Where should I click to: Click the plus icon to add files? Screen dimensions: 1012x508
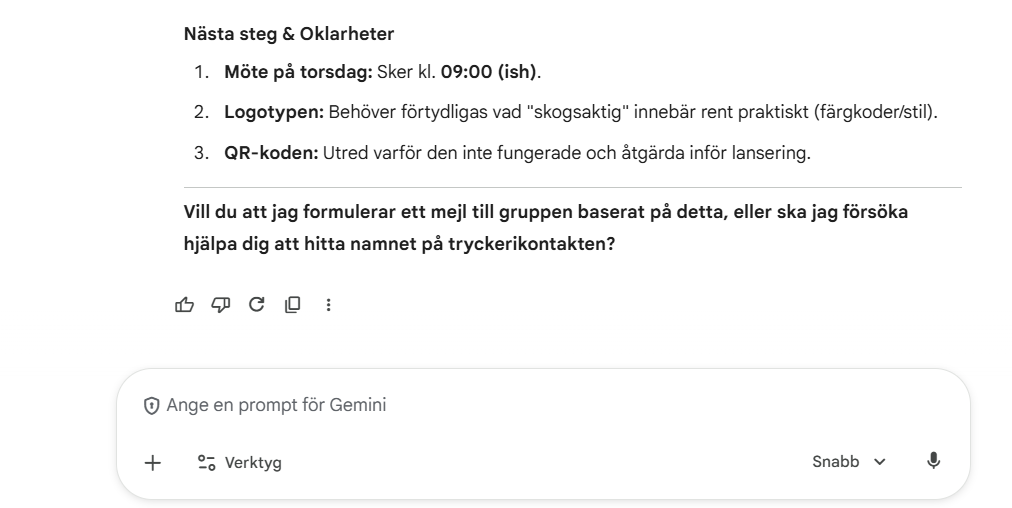[x=153, y=462]
